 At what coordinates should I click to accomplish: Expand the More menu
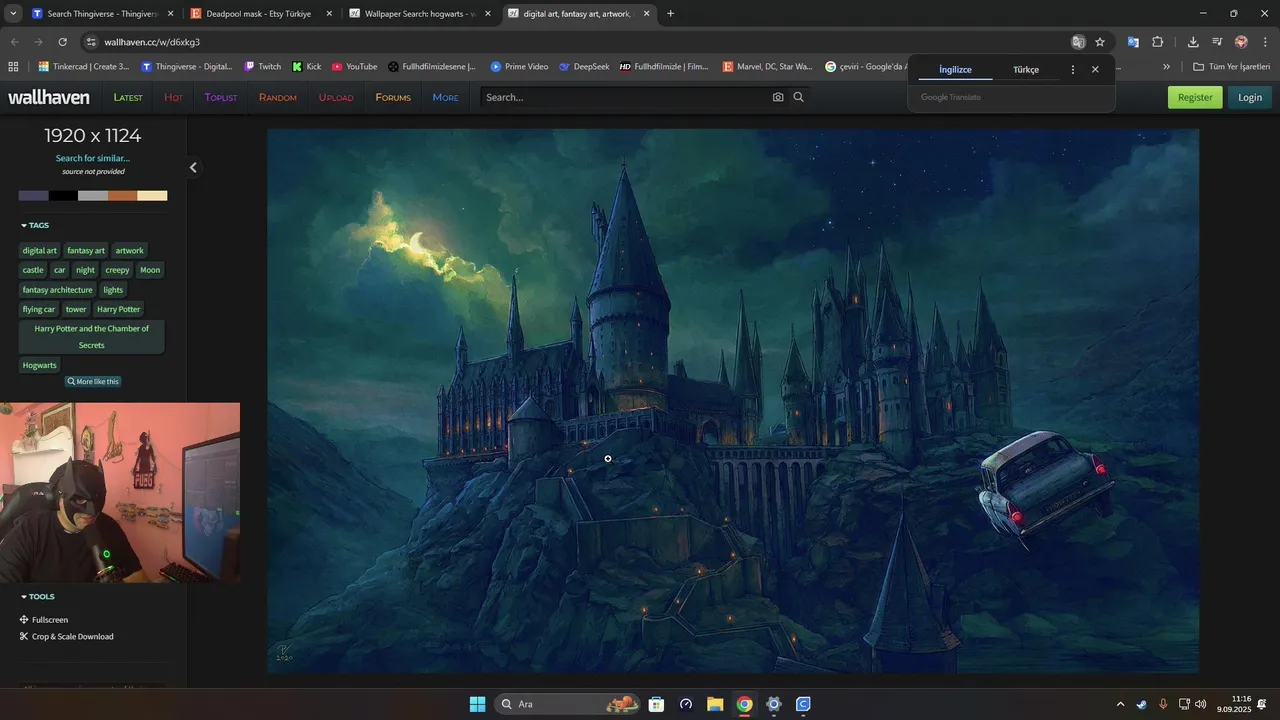tap(445, 97)
